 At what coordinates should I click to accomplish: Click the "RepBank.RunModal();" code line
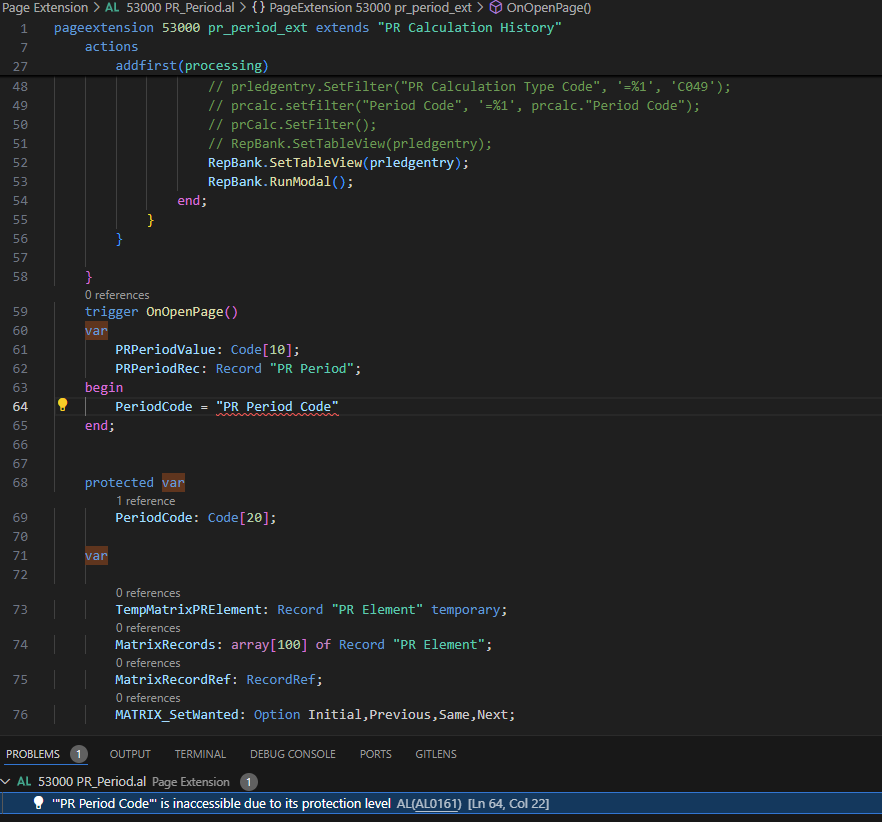281,181
